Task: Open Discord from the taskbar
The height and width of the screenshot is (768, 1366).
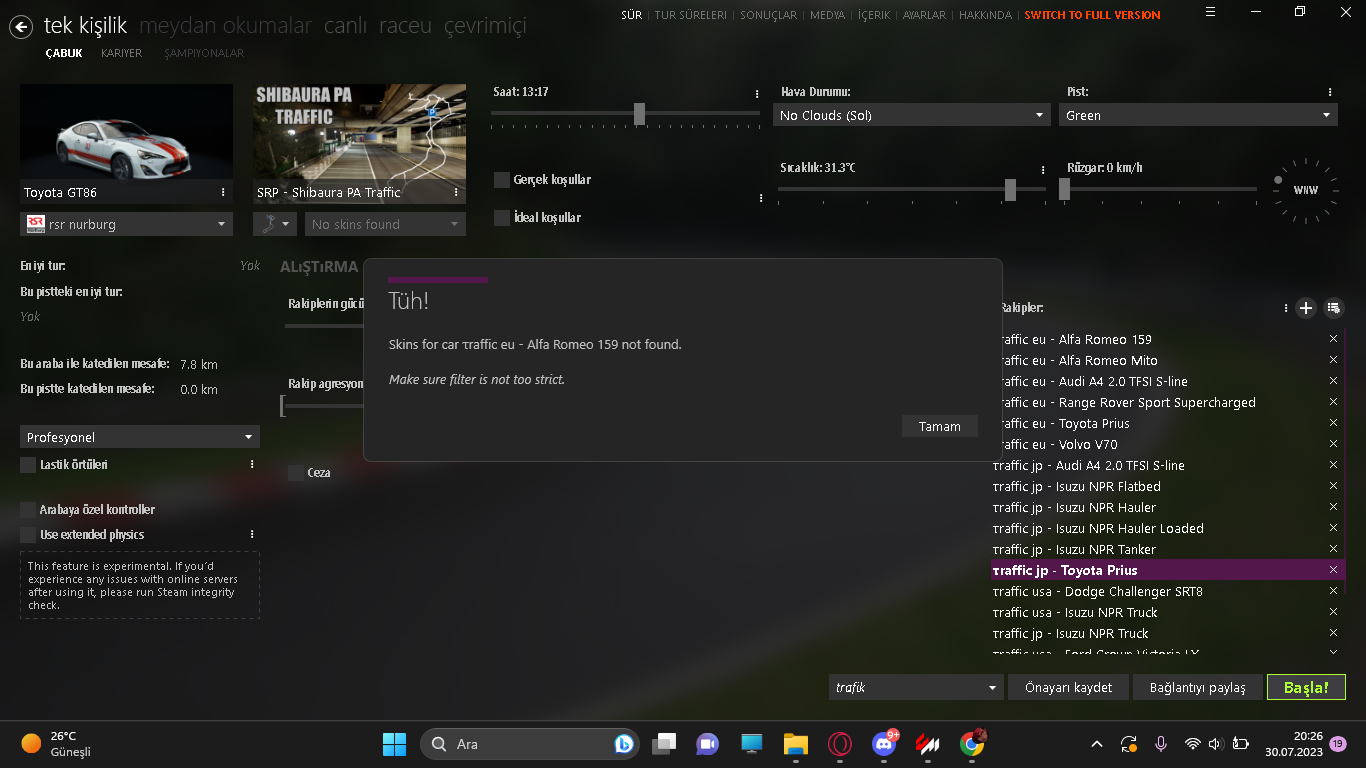Action: [884, 744]
